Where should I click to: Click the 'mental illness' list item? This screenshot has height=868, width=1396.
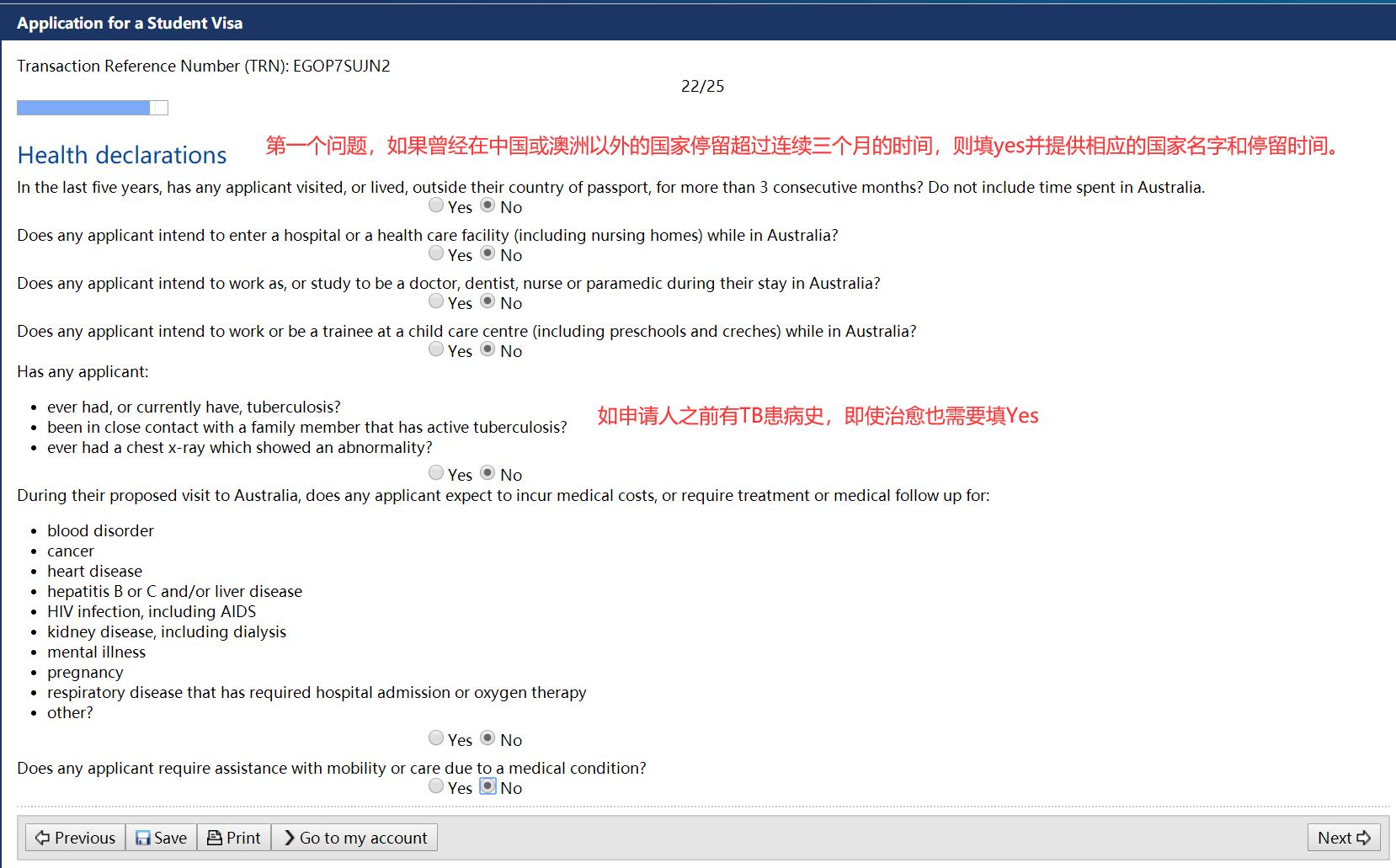pos(97,652)
